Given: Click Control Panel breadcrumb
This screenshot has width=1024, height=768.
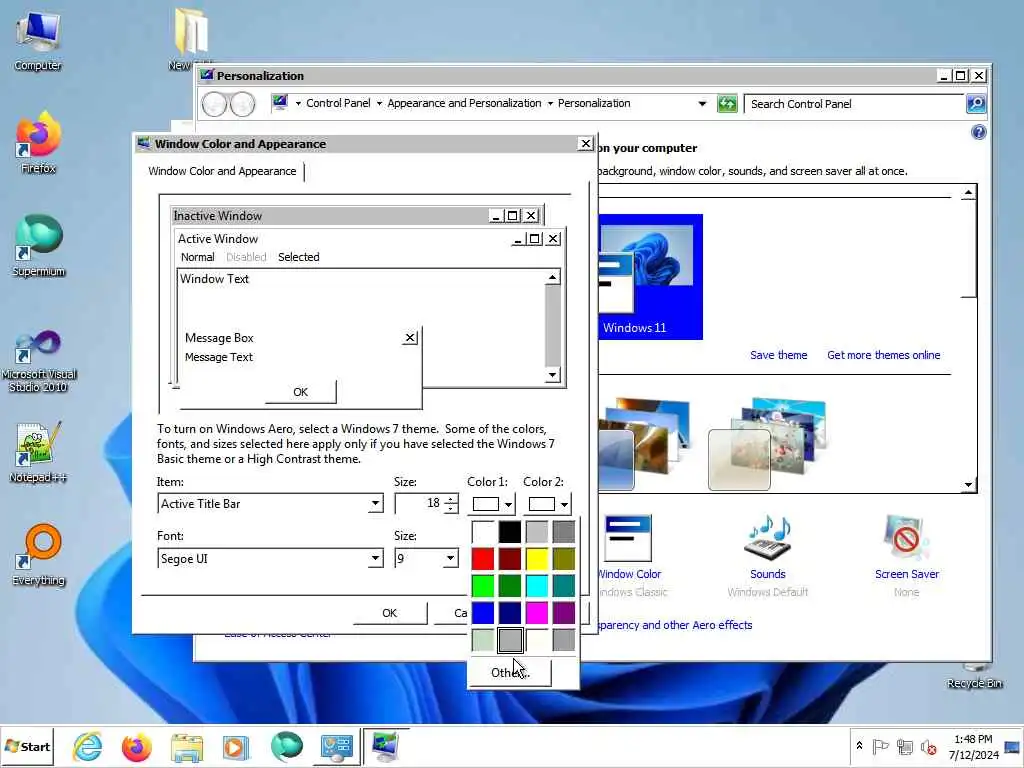Looking at the screenshot, I should [338, 103].
